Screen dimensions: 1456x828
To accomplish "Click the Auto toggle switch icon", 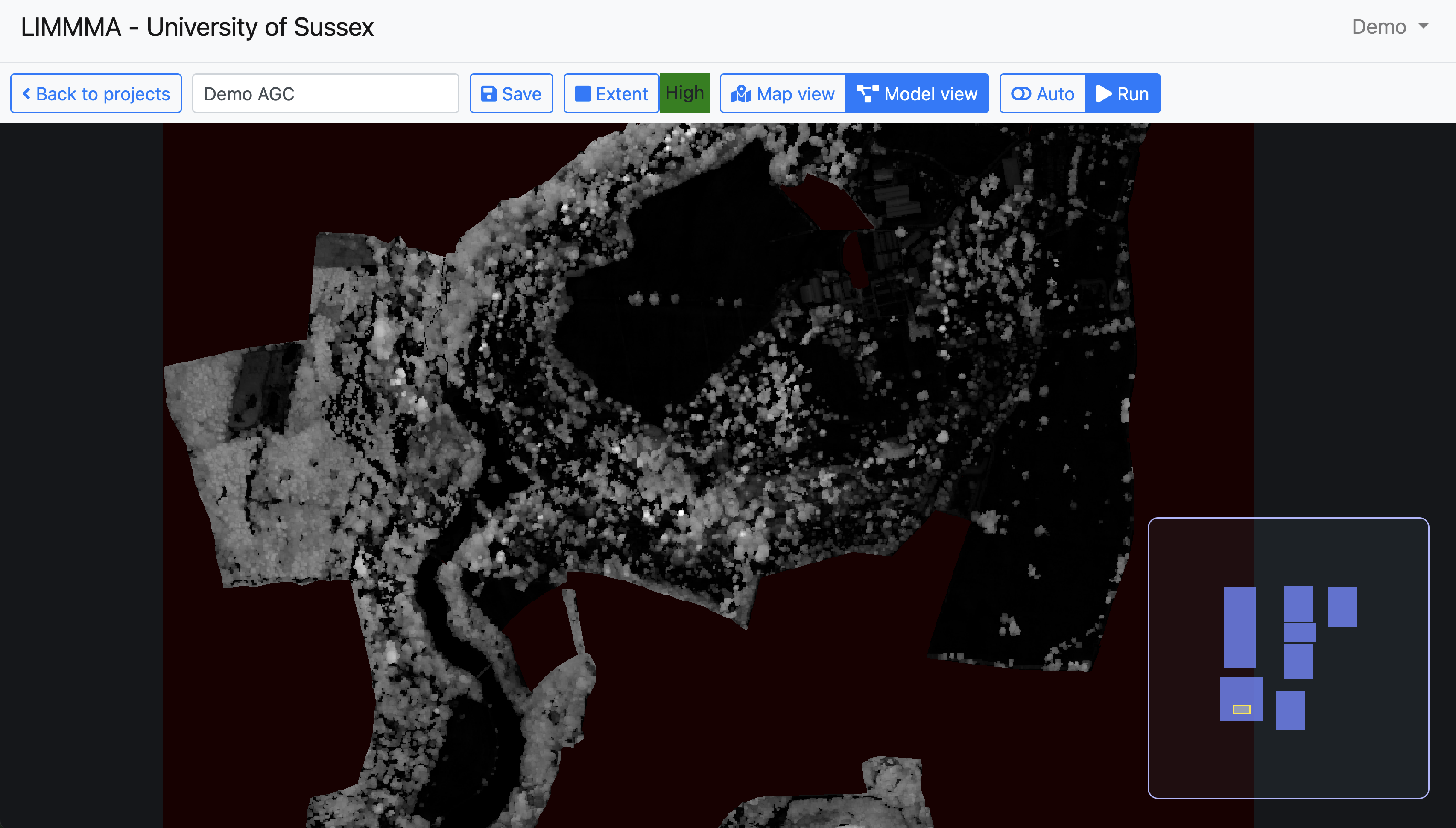I will point(1021,94).
